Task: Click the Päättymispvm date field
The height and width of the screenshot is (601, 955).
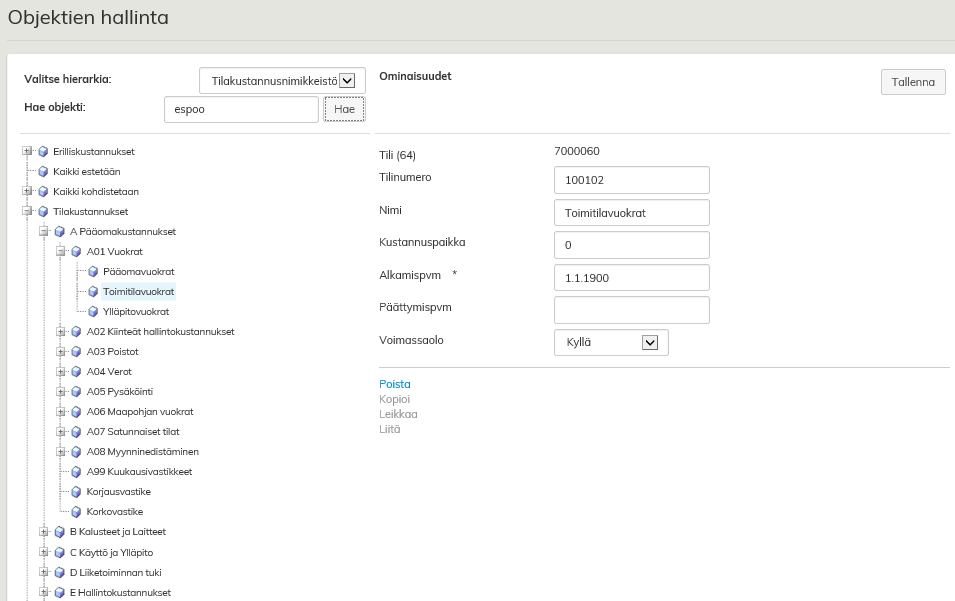Action: tap(631, 310)
